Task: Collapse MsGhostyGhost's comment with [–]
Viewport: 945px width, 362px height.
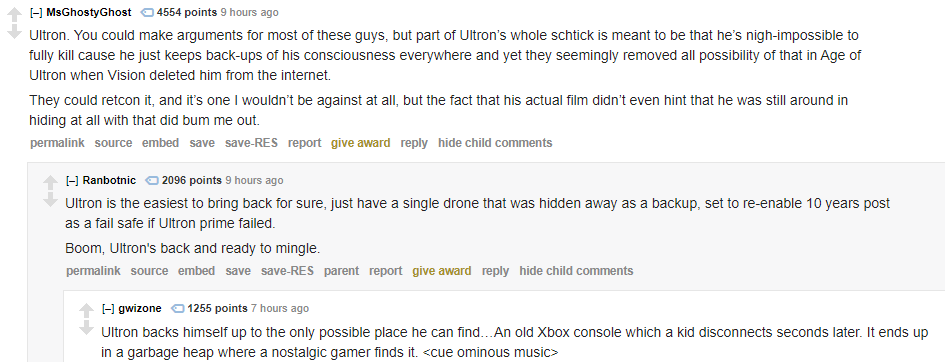Action: click(36, 12)
